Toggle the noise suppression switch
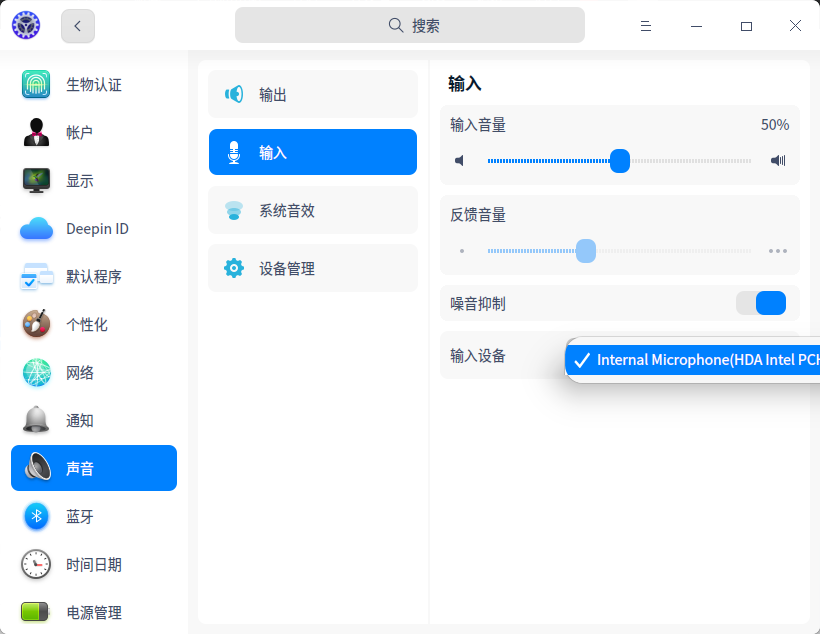Viewport: 820px width, 634px height. click(x=761, y=303)
